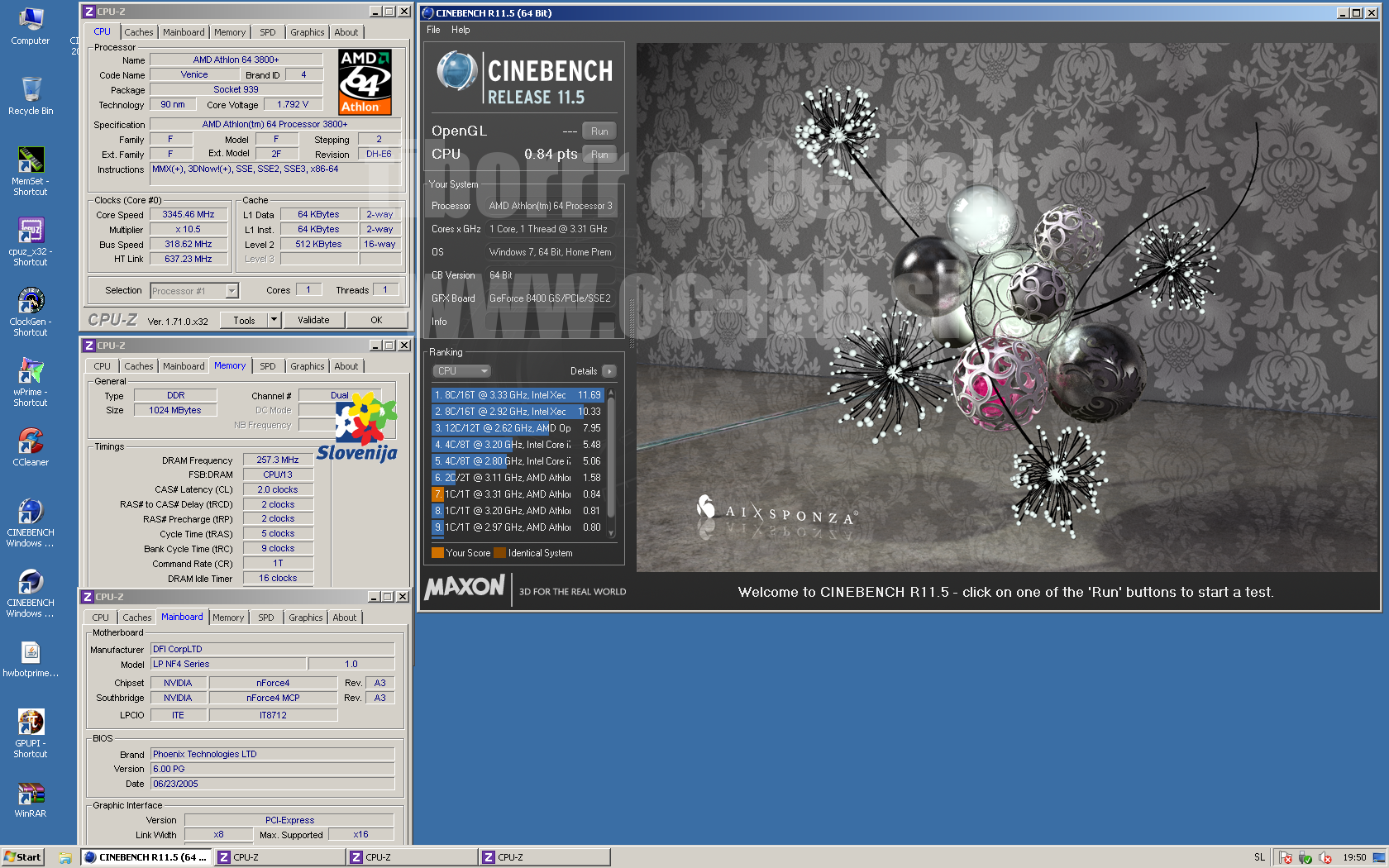Switch to About tab in Mainboard CPU-Z window
The image size is (1389, 868).
coord(345,618)
